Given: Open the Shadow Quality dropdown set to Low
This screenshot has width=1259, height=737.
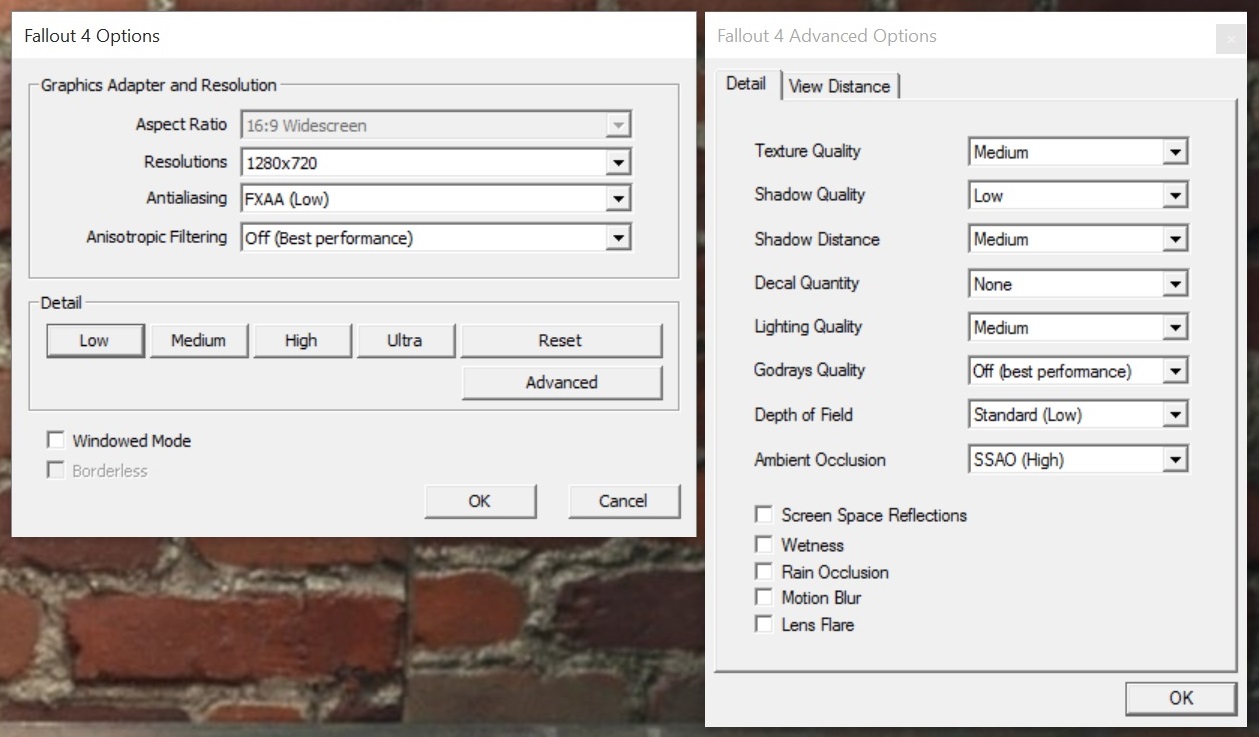Looking at the screenshot, I should 1079,196.
